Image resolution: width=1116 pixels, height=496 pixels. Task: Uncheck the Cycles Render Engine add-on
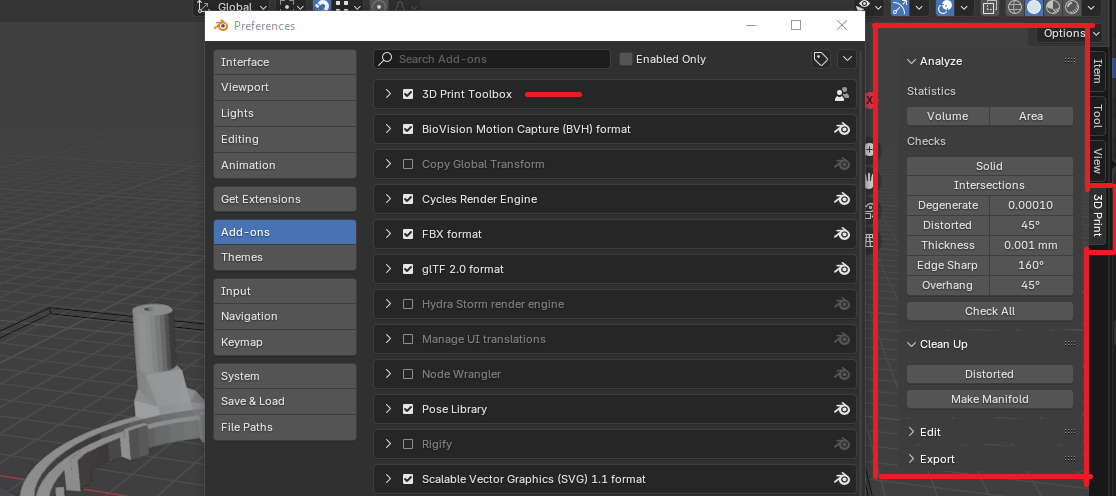[x=408, y=199]
